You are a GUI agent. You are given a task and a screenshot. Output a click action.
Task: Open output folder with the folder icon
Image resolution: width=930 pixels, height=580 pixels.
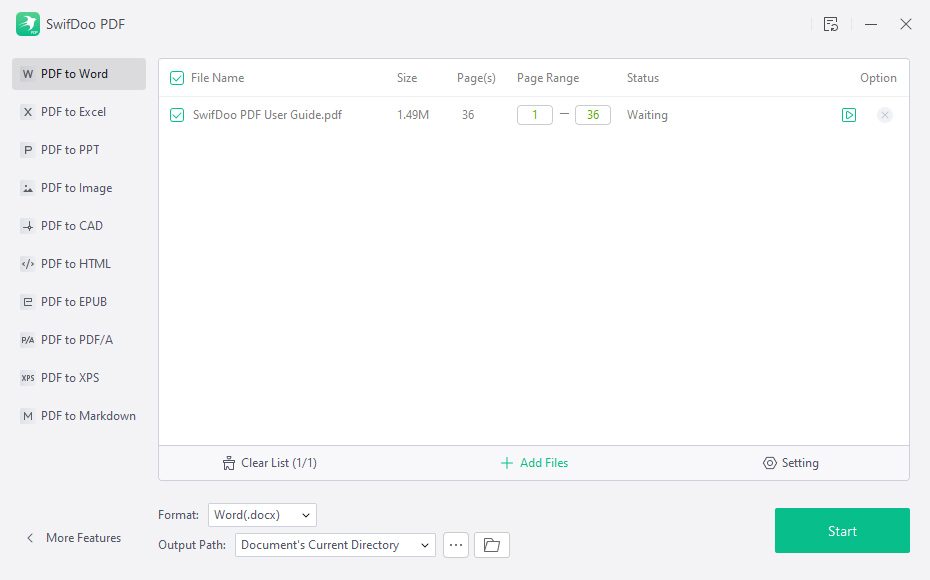492,545
